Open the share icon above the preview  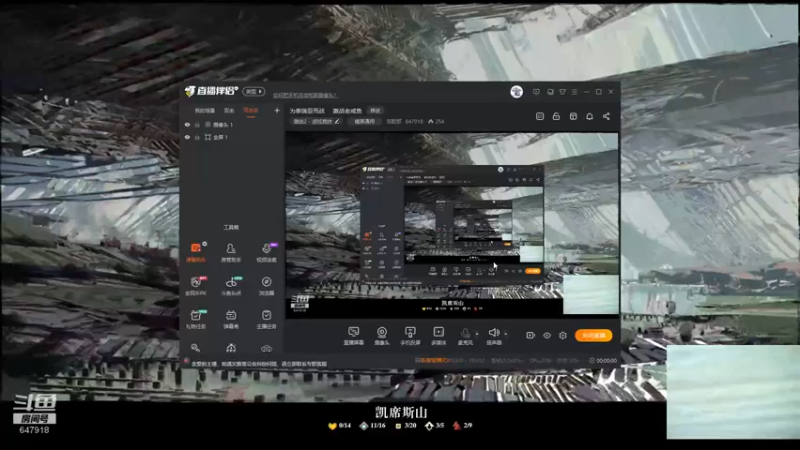[606, 116]
